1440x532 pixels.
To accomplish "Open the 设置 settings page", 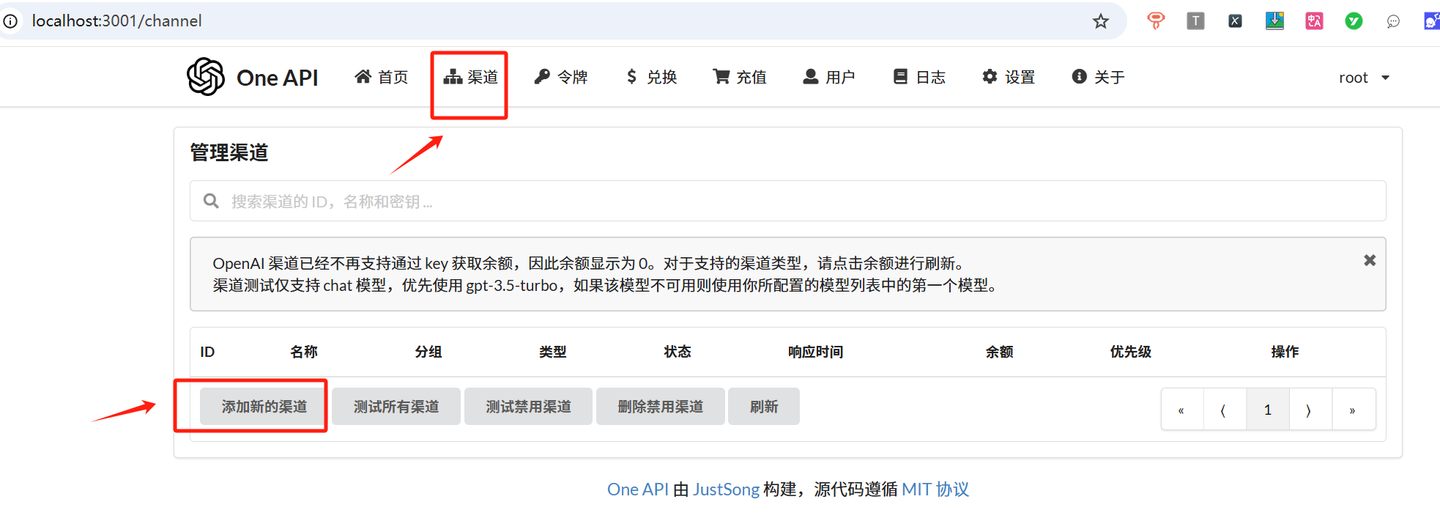I will point(1008,77).
